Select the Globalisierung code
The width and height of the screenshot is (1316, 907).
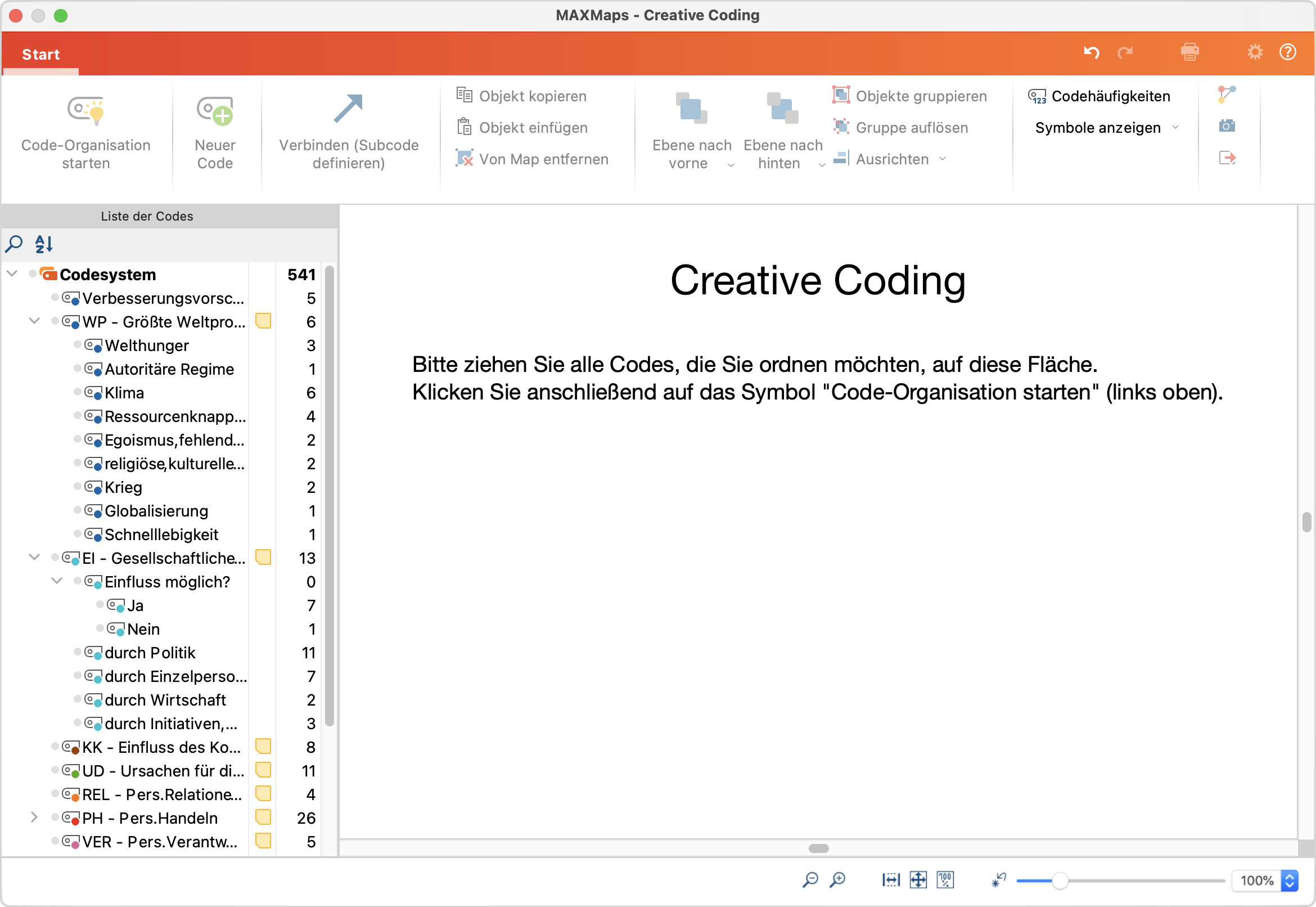pyautogui.click(x=156, y=511)
